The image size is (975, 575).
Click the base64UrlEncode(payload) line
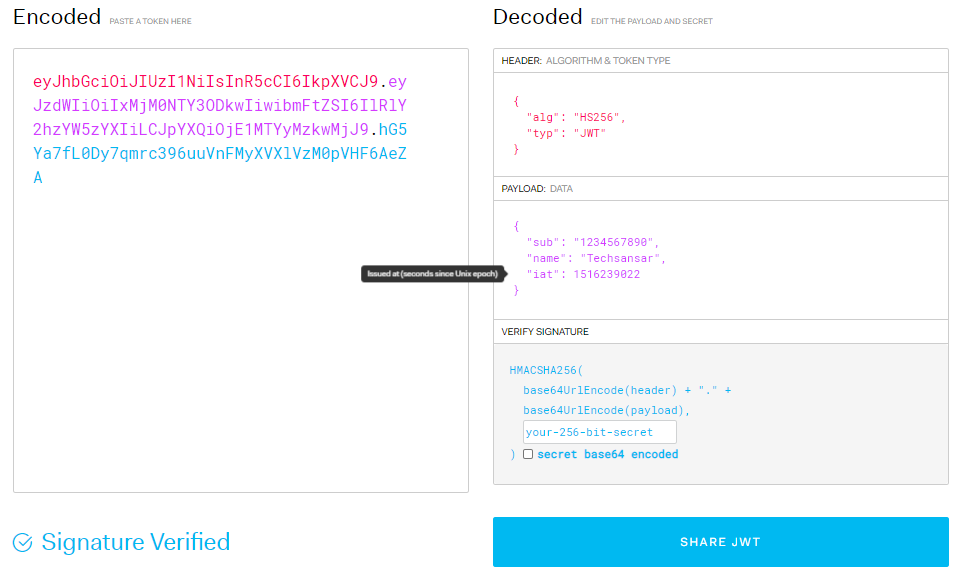pos(606,410)
